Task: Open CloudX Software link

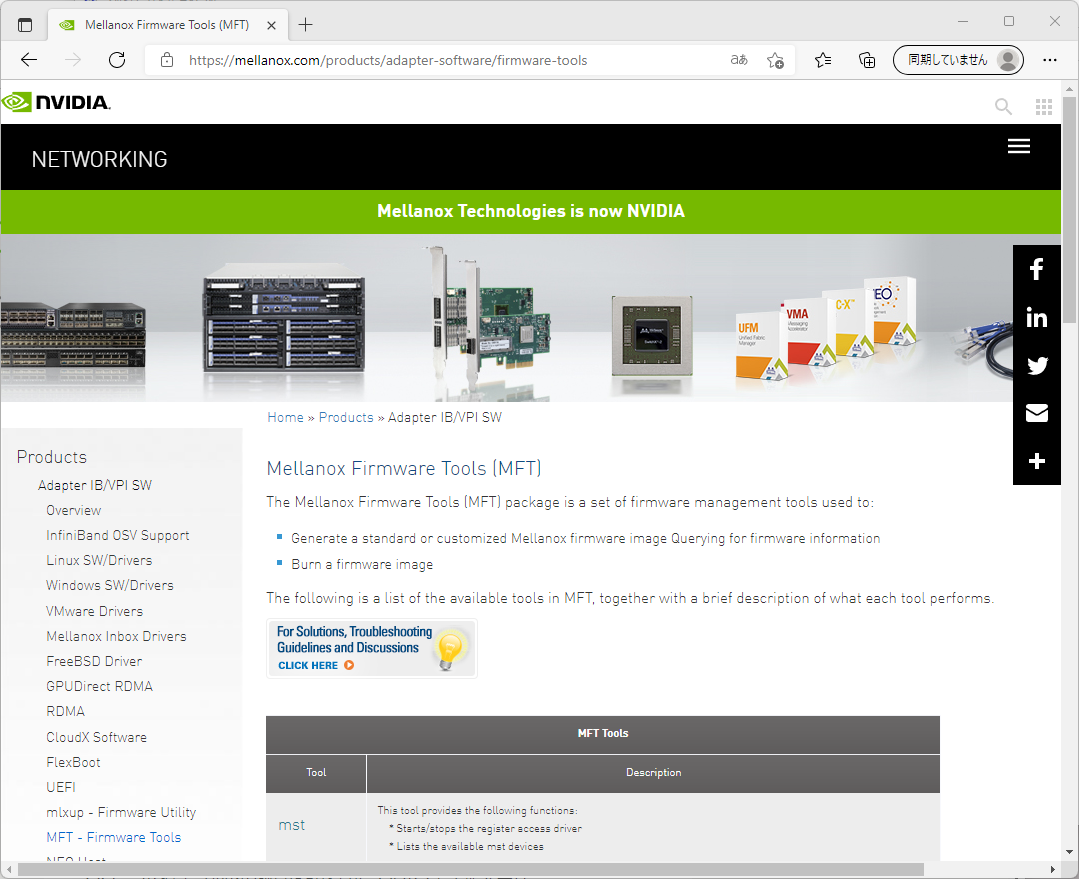Action: point(96,737)
